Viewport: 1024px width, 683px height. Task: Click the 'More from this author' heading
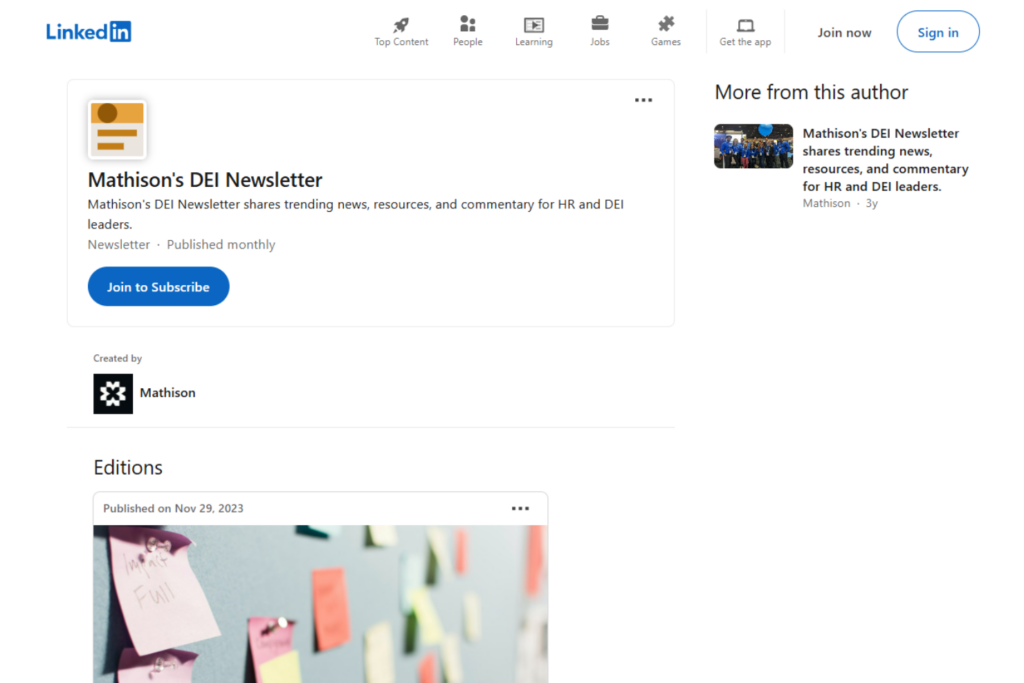(811, 92)
